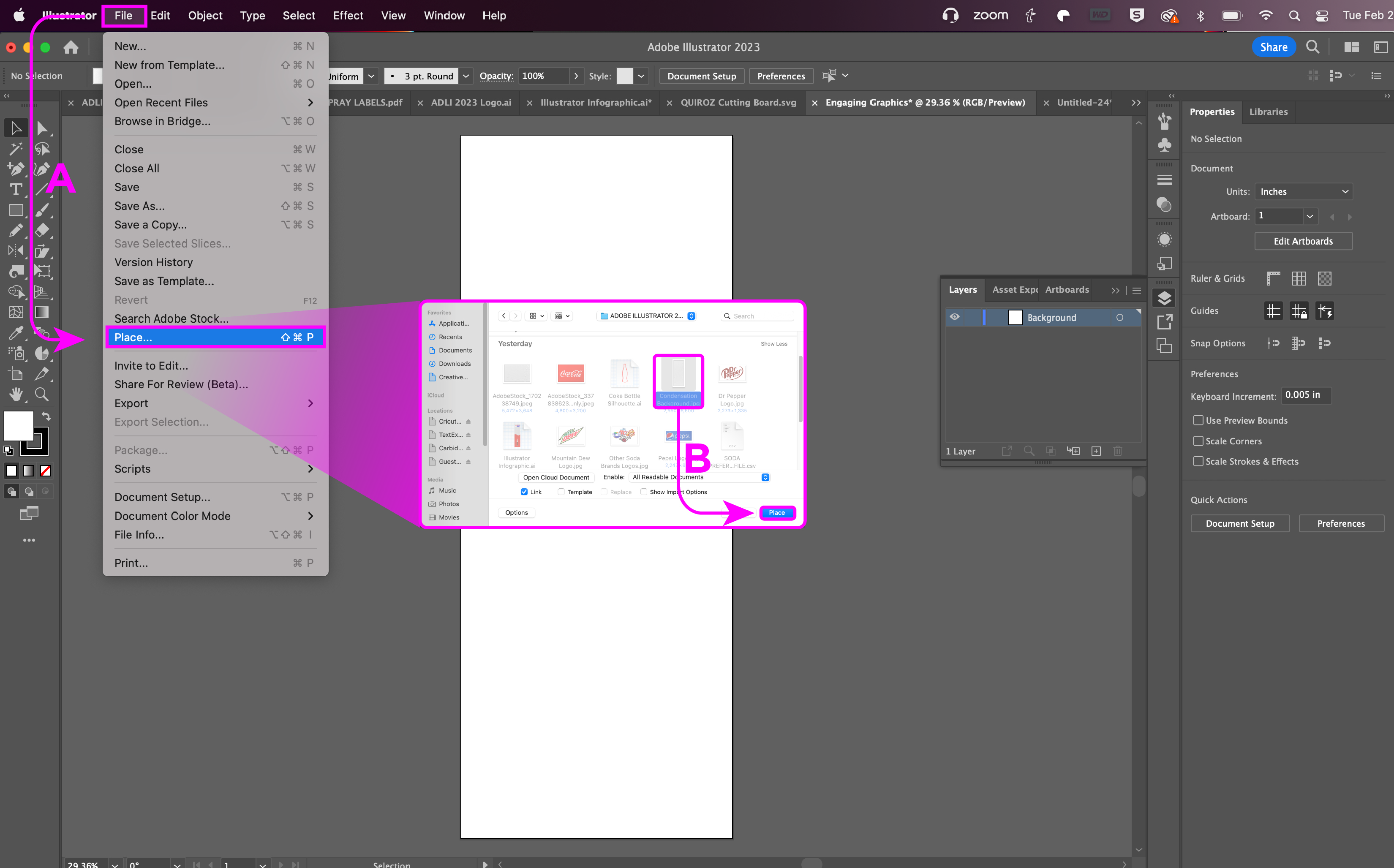Select the Magic Wand tool
Viewport: 1394px width, 868px height.
[16, 149]
